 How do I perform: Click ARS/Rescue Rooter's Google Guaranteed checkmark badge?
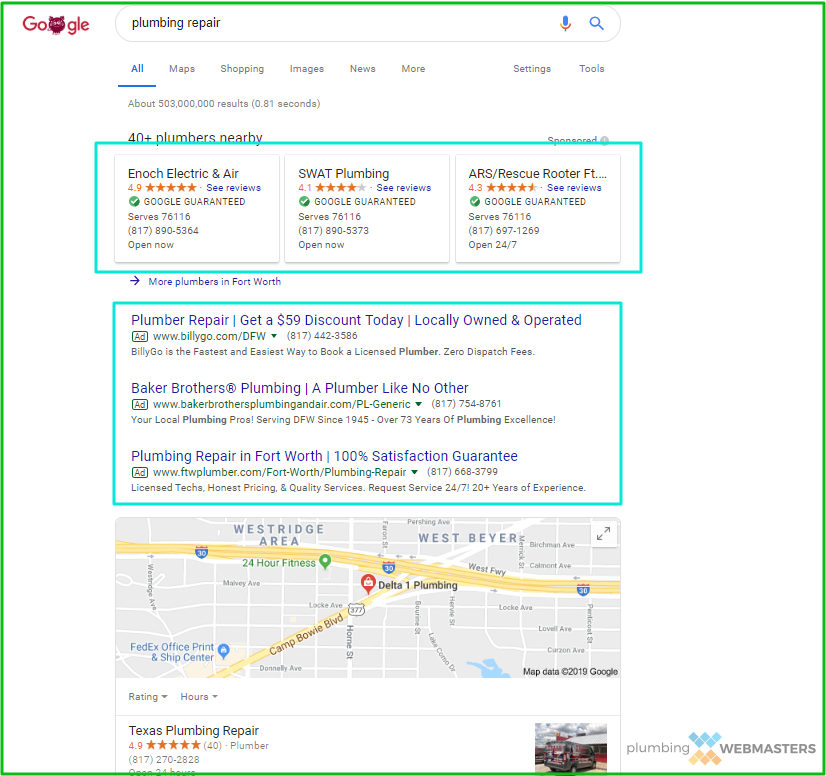475,201
